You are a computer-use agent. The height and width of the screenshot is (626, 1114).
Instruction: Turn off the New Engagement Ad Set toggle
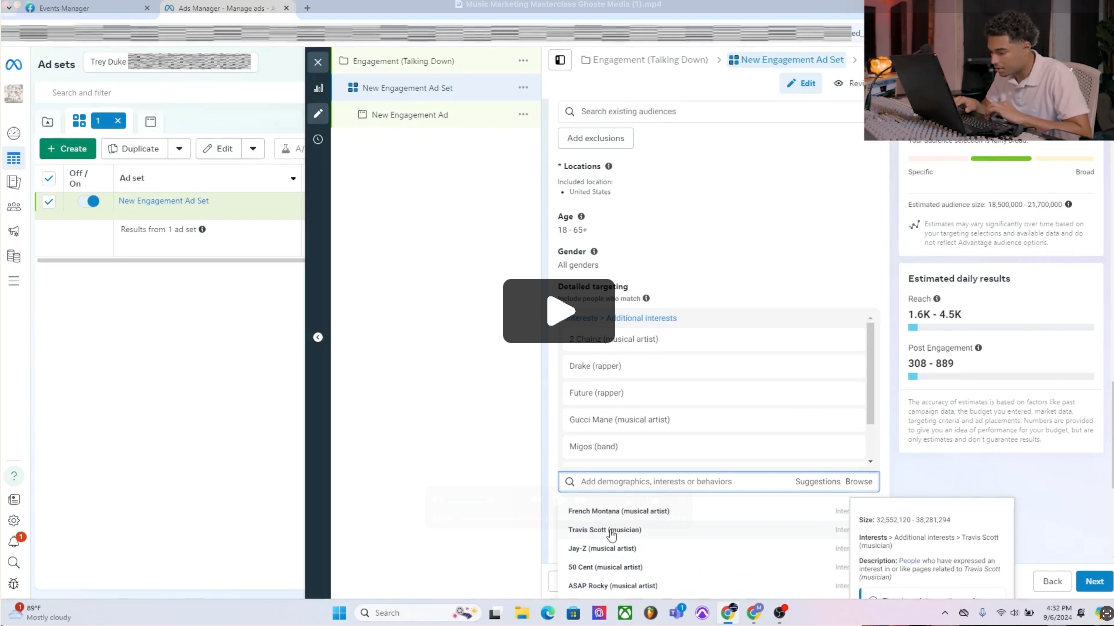pos(88,201)
